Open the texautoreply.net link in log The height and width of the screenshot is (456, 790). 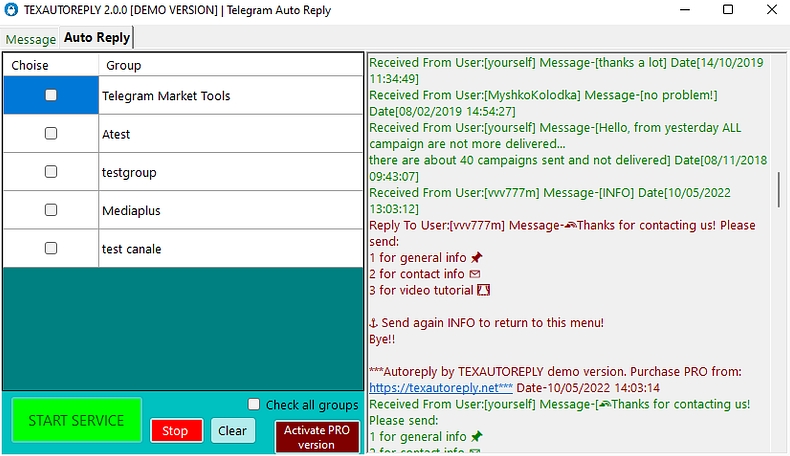440,387
